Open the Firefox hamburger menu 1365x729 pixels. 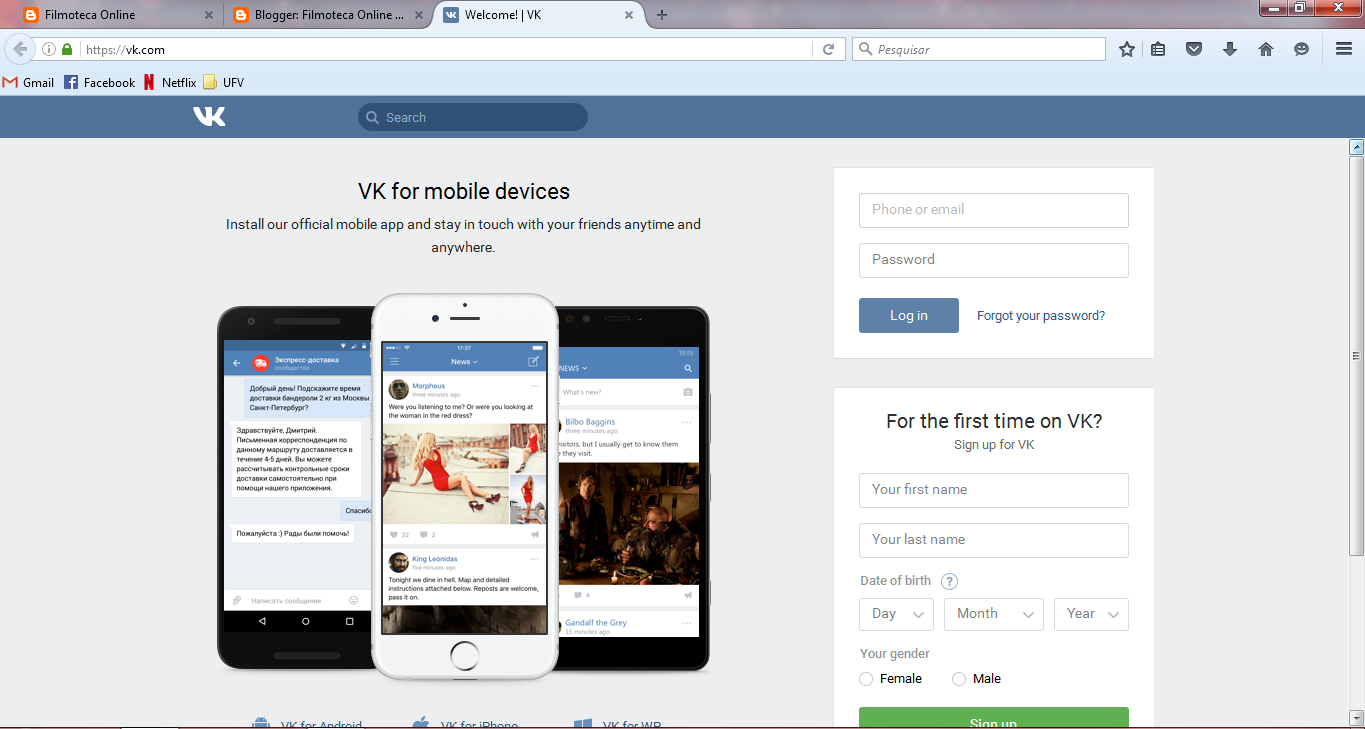1344,49
